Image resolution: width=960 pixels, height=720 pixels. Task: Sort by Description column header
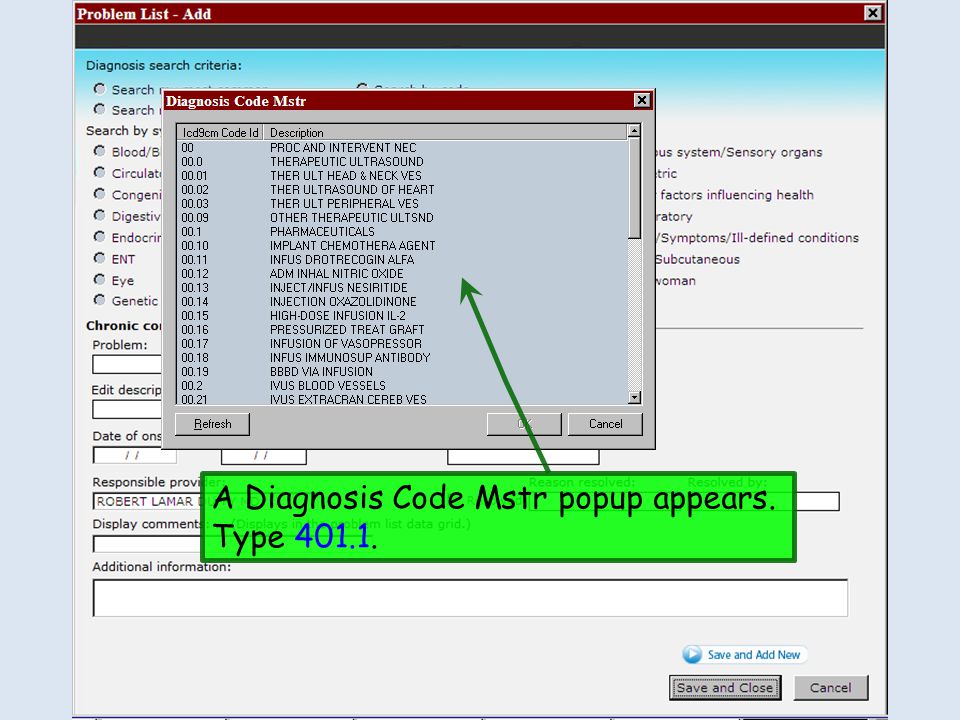pos(445,132)
